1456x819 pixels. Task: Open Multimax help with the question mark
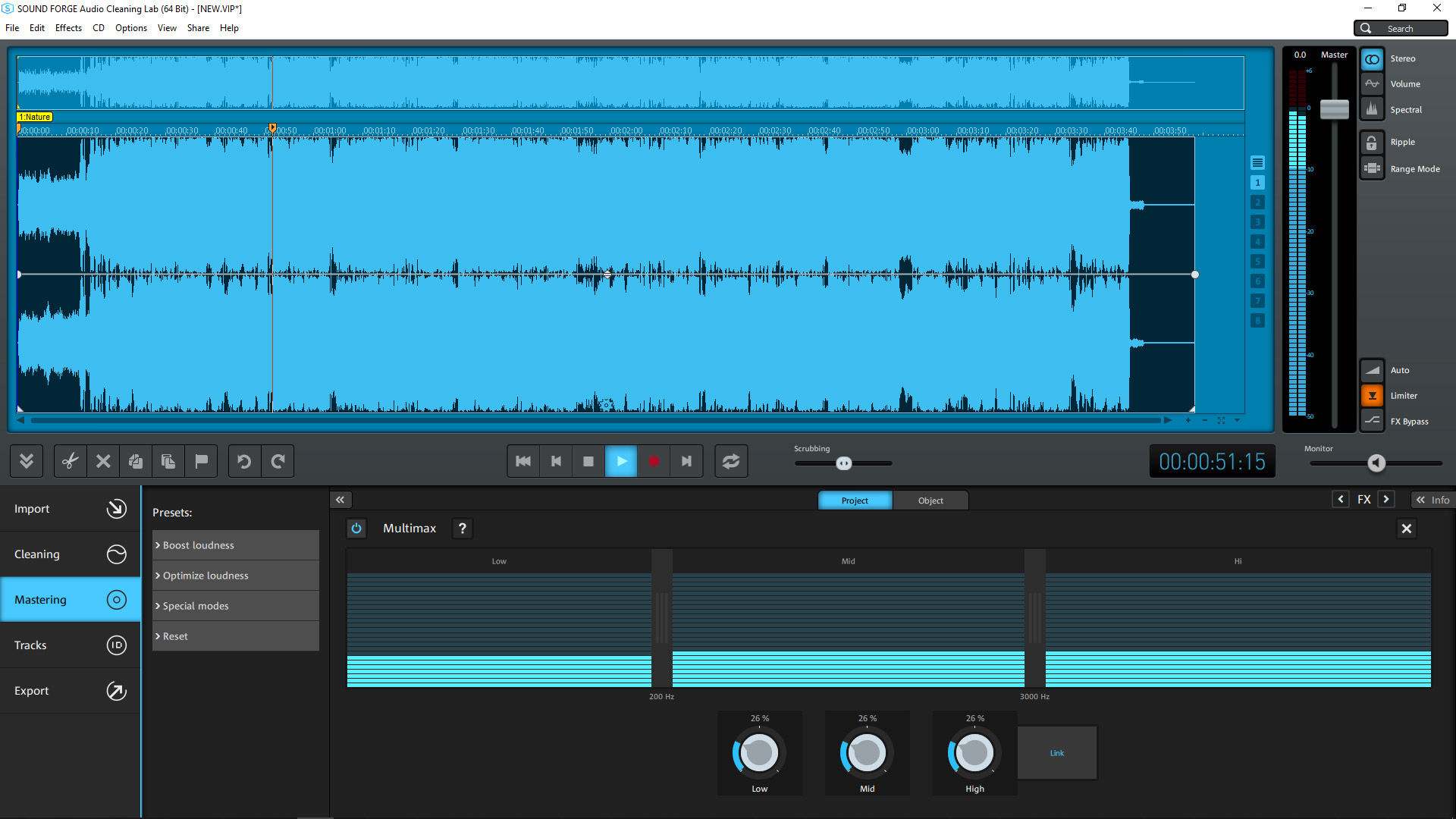tap(462, 528)
